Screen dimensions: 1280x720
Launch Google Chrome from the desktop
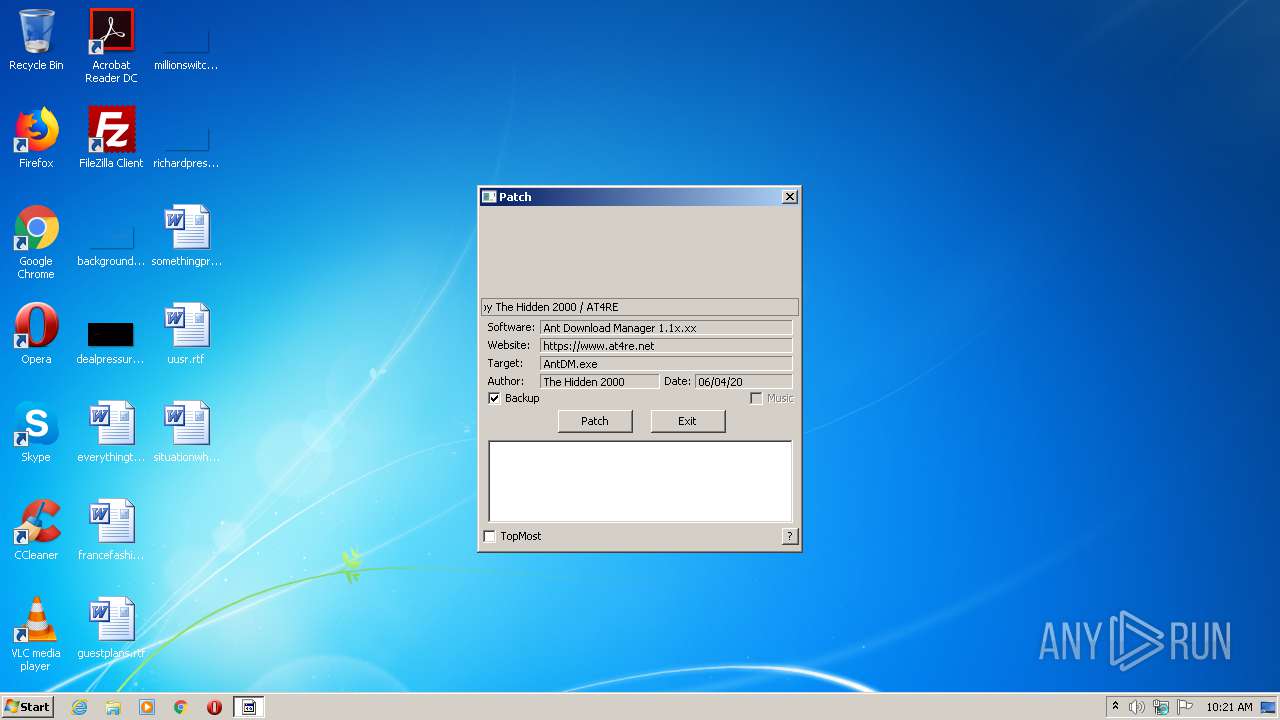click(x=36, y=243)
